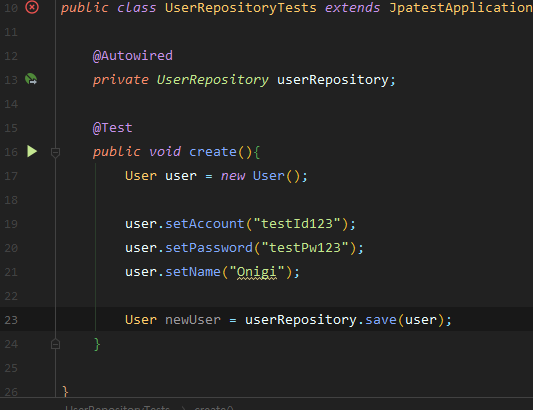Click the setPassword method call
This screenshot has width=533, height=410.
[x=209, y=248]
